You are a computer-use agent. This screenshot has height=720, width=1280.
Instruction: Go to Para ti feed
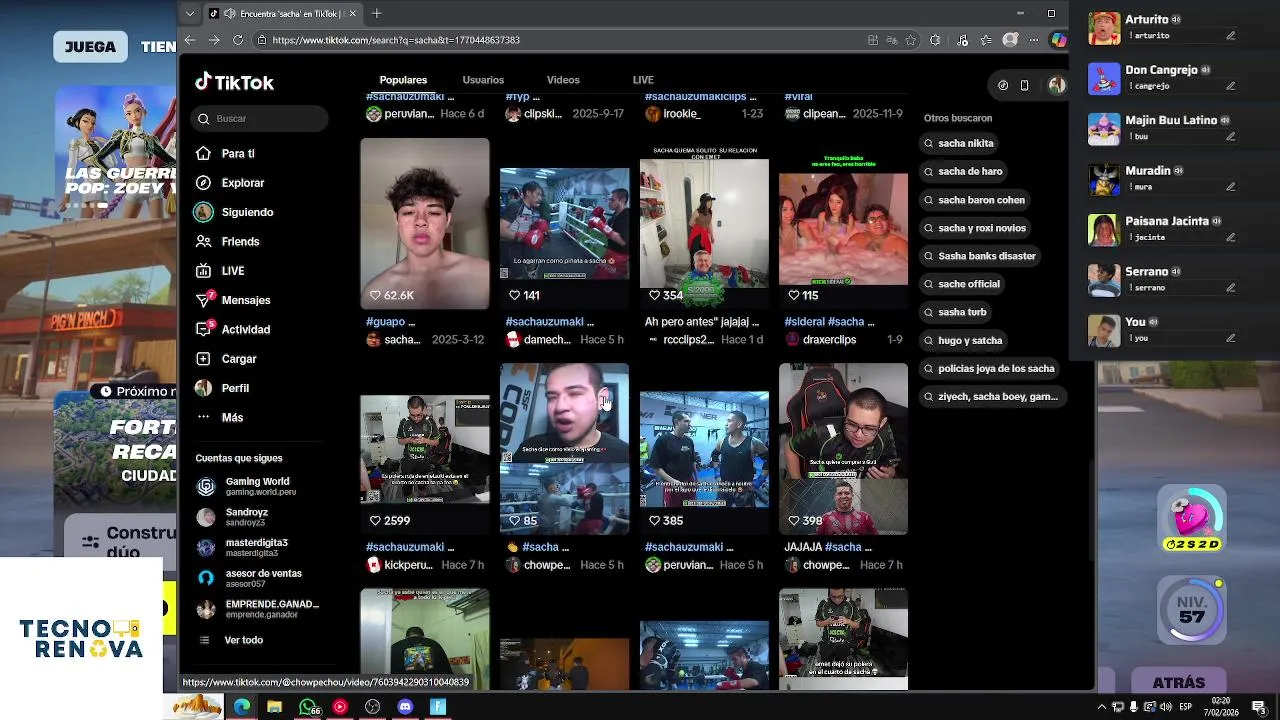pos(225,154)
